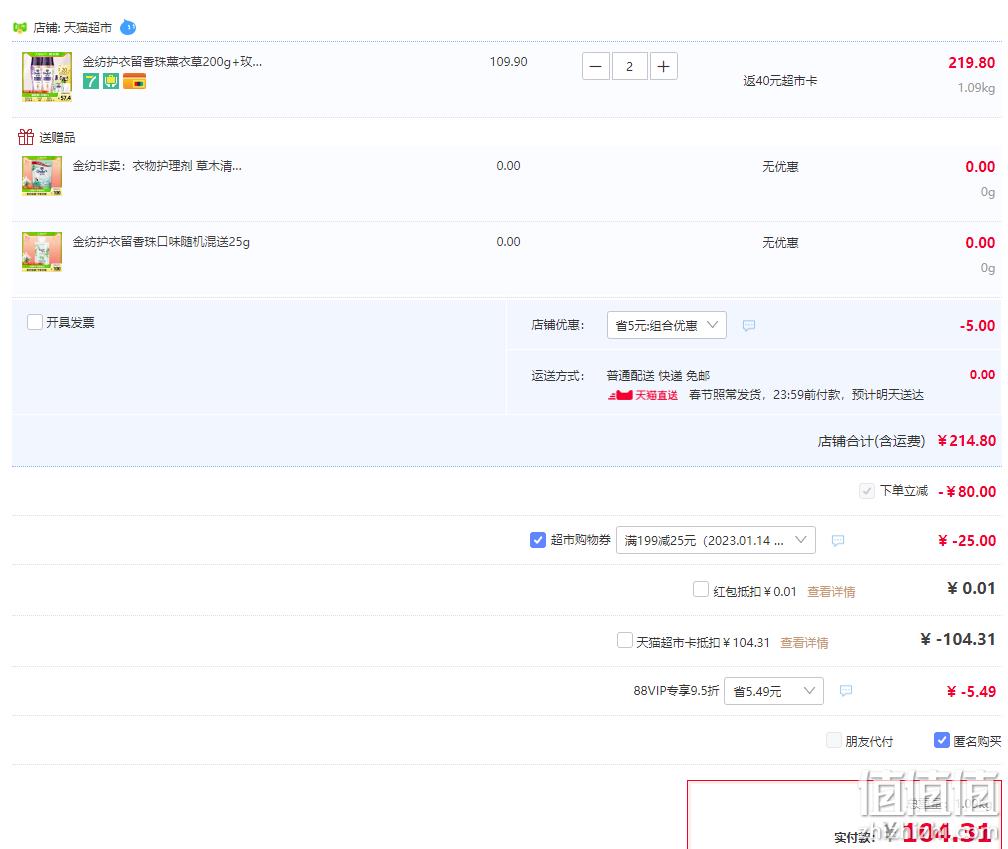Click the -¥80.00 instant discount amount
Image resolution: width=1008 pixels, height=849 pixels.
click(967, 491)
